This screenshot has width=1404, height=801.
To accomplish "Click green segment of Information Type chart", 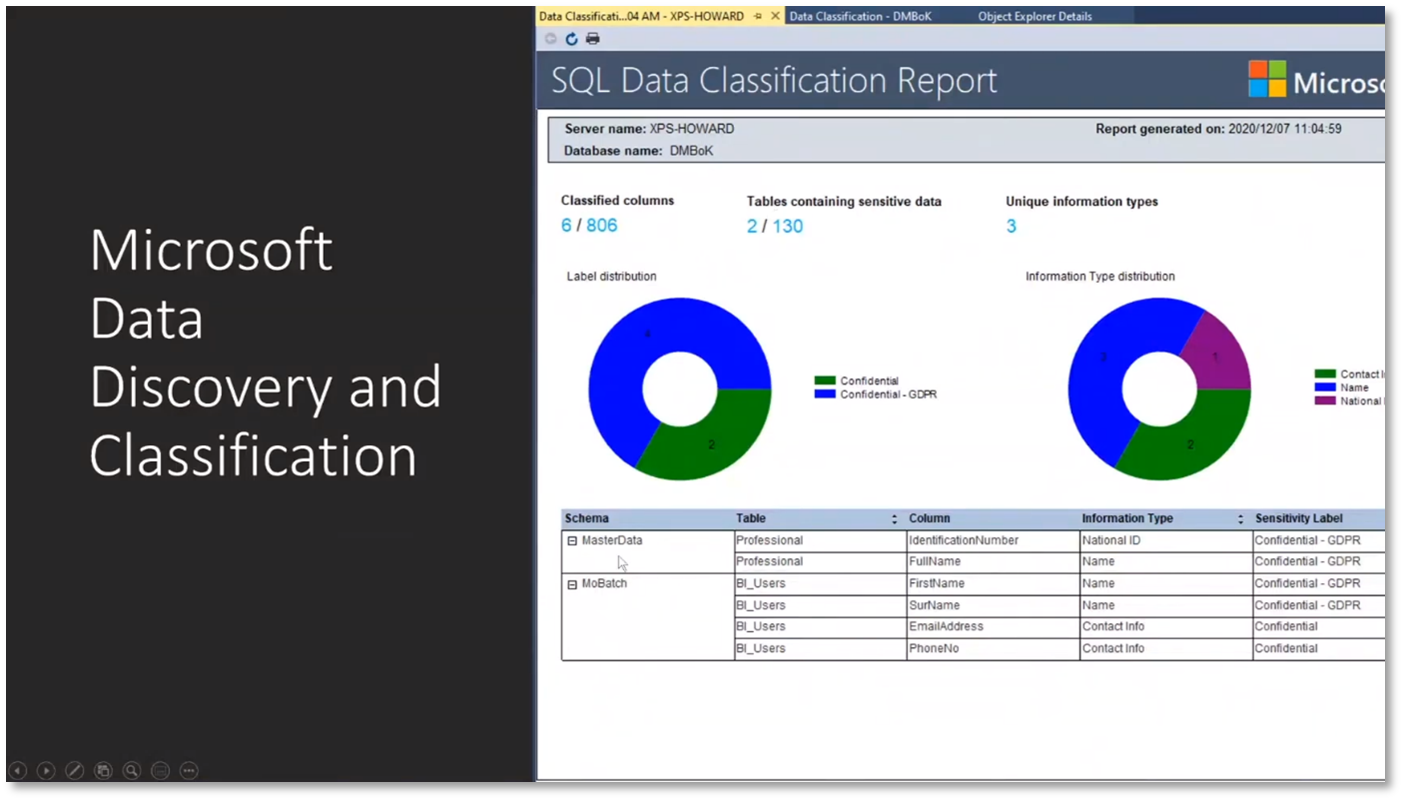I will [x=1191, y=443].
